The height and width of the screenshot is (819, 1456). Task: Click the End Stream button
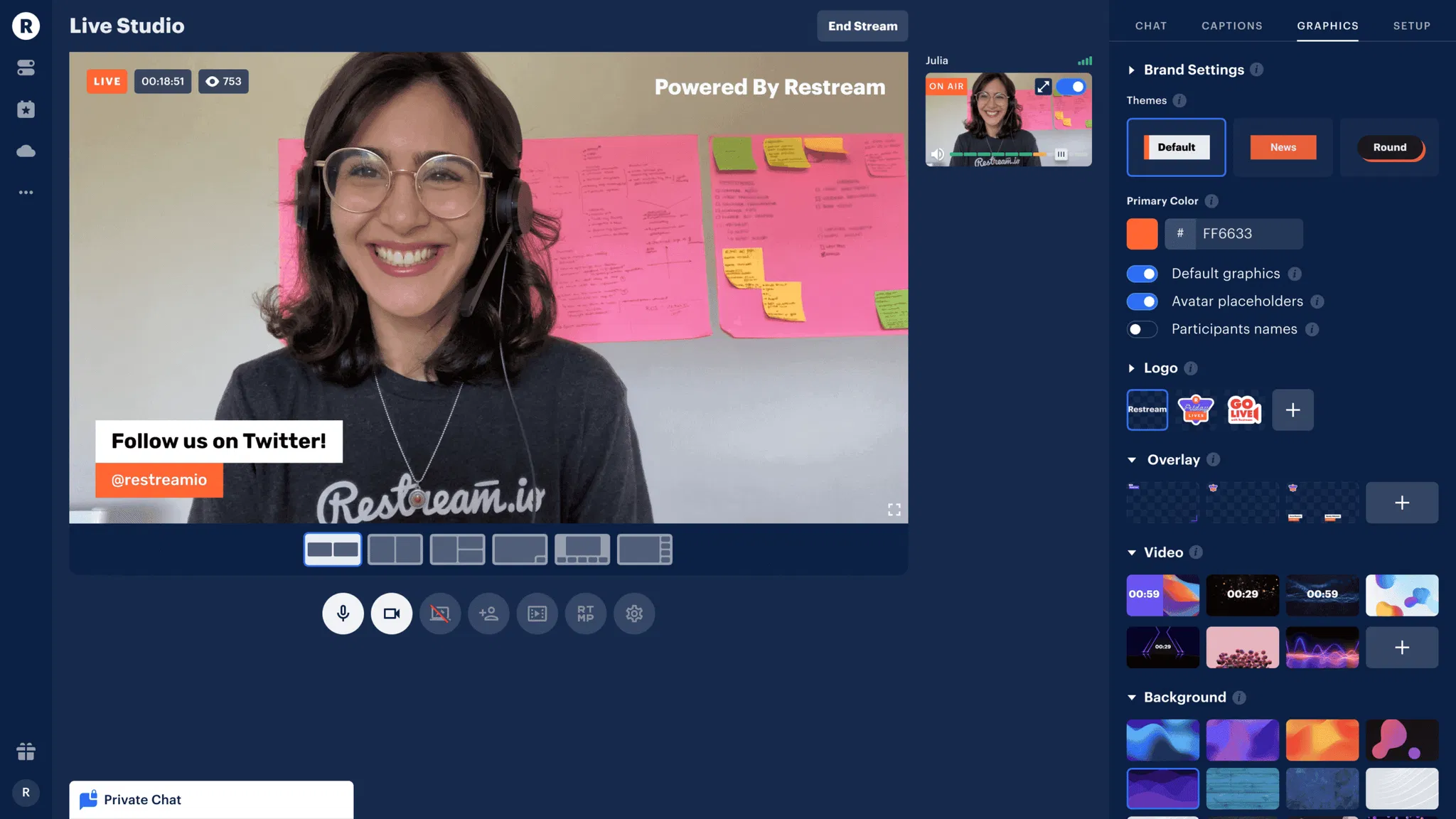862,26
